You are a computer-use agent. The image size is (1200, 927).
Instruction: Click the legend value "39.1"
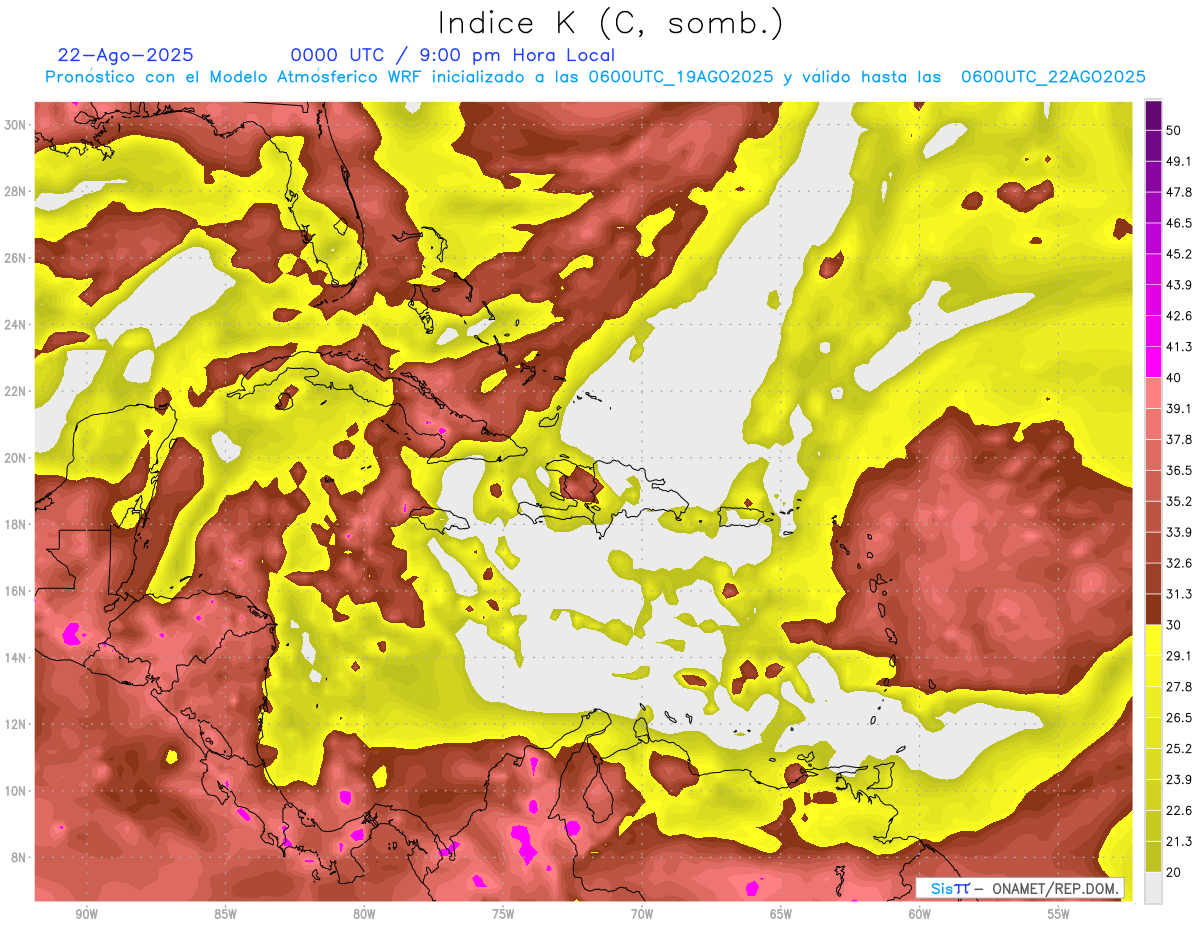(x=1180, y=409)
